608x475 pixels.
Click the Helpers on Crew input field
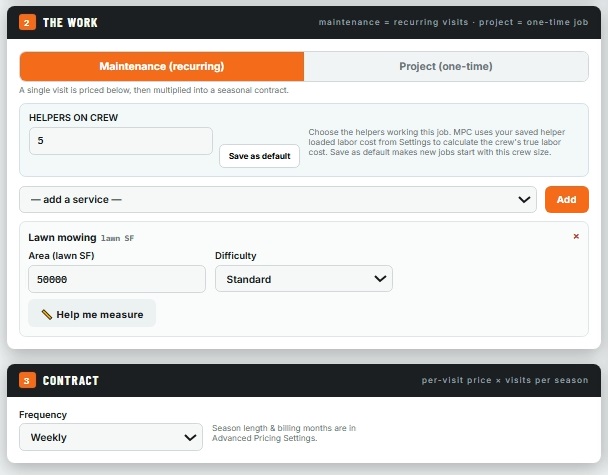[121, 141]
